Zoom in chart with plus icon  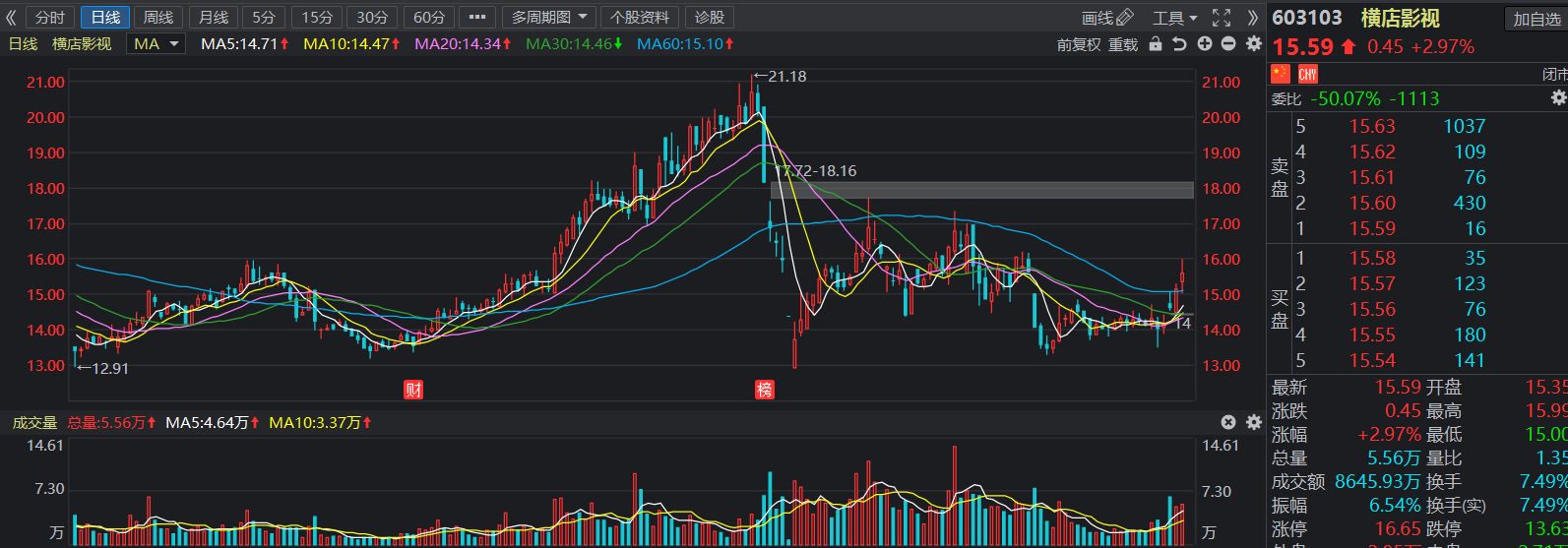[x=1205, y=44]
